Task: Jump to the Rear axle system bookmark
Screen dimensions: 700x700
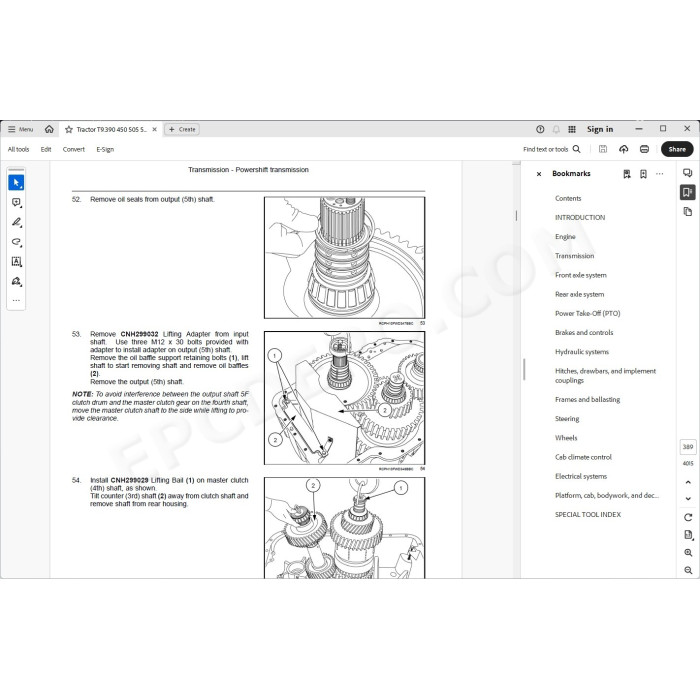Action: pos(579,294)
